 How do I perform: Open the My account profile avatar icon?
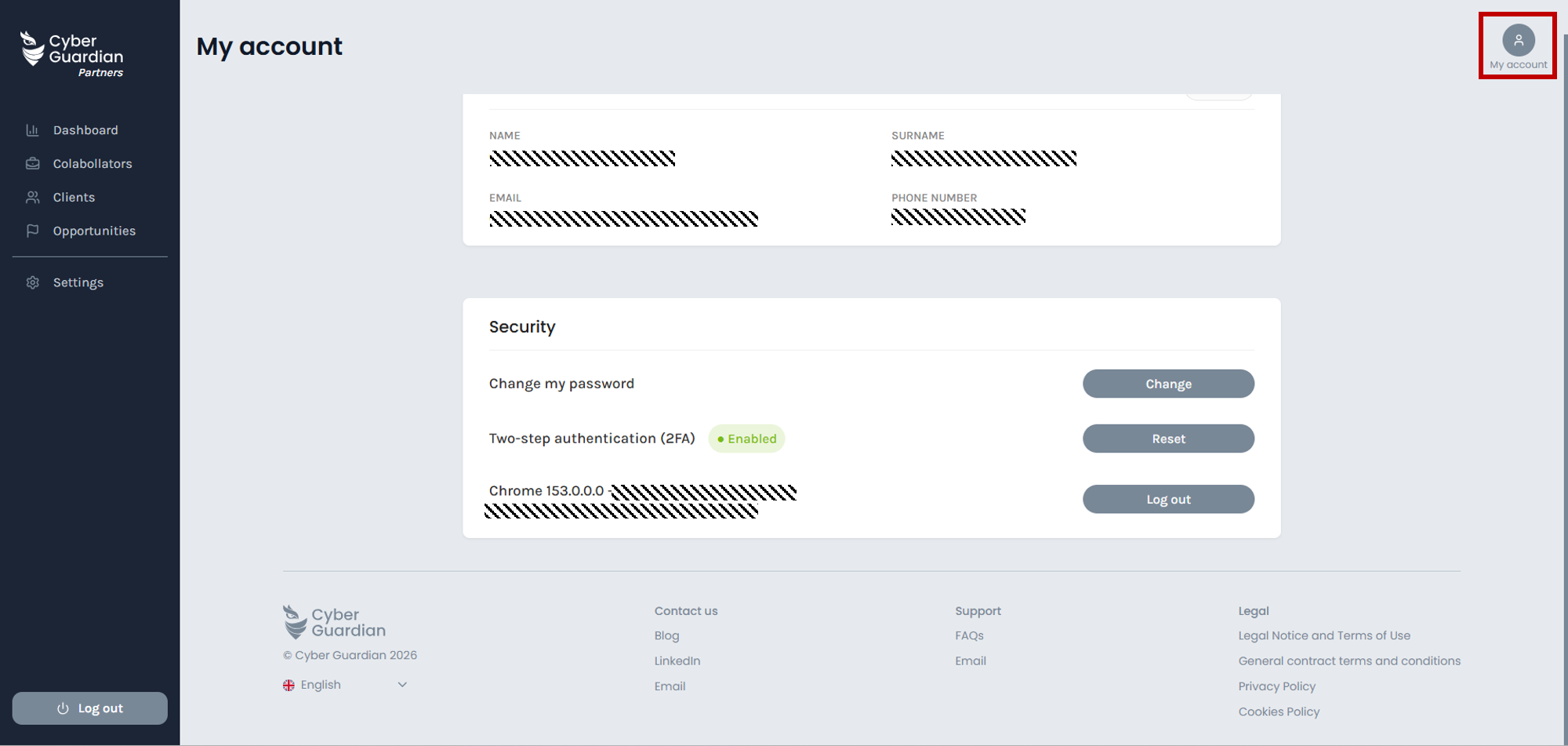1518,40
